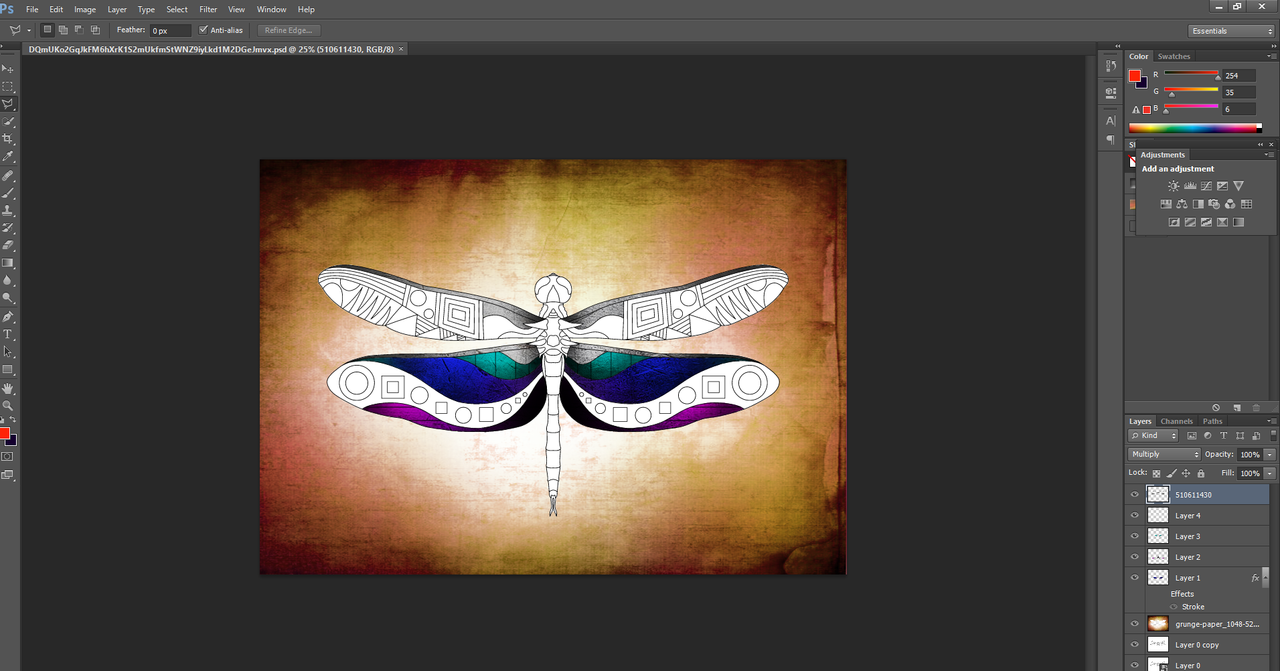Open the Layers panel options menu
The height and width of the screenshot is (671, 1280).
coord(1270,421)
